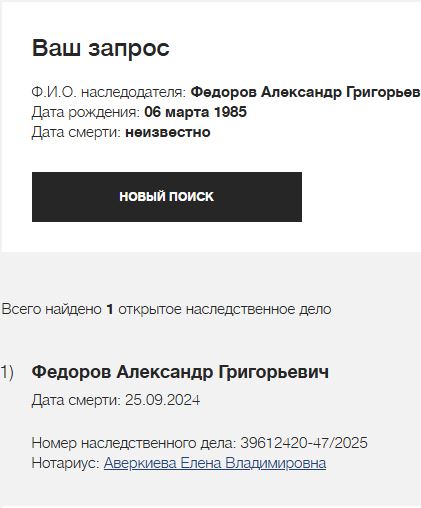Click result number 1) marker
Viewport: 421px width, 508px height.
(7, 372)
